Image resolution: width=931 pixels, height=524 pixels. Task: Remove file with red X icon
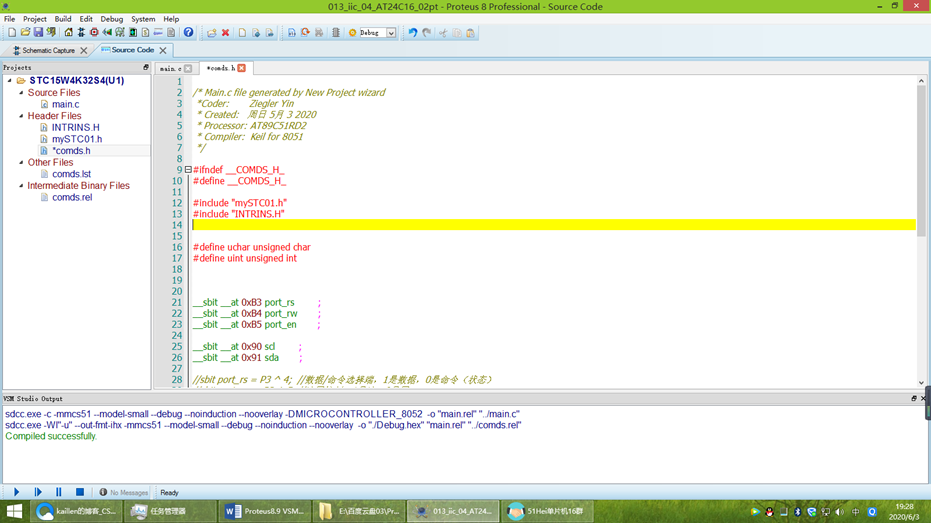pos(225,33)
